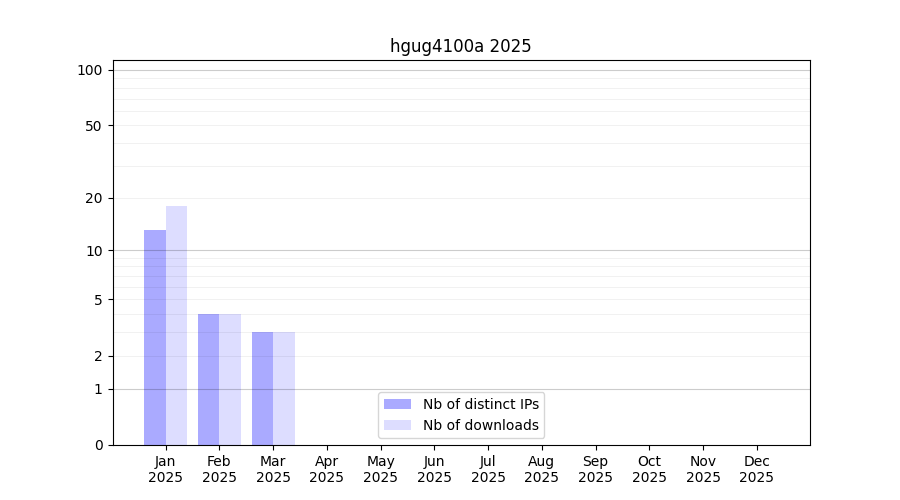Select the 0 y-axis tick label
Screen dimensions: 900x500
tap(98, 445)
